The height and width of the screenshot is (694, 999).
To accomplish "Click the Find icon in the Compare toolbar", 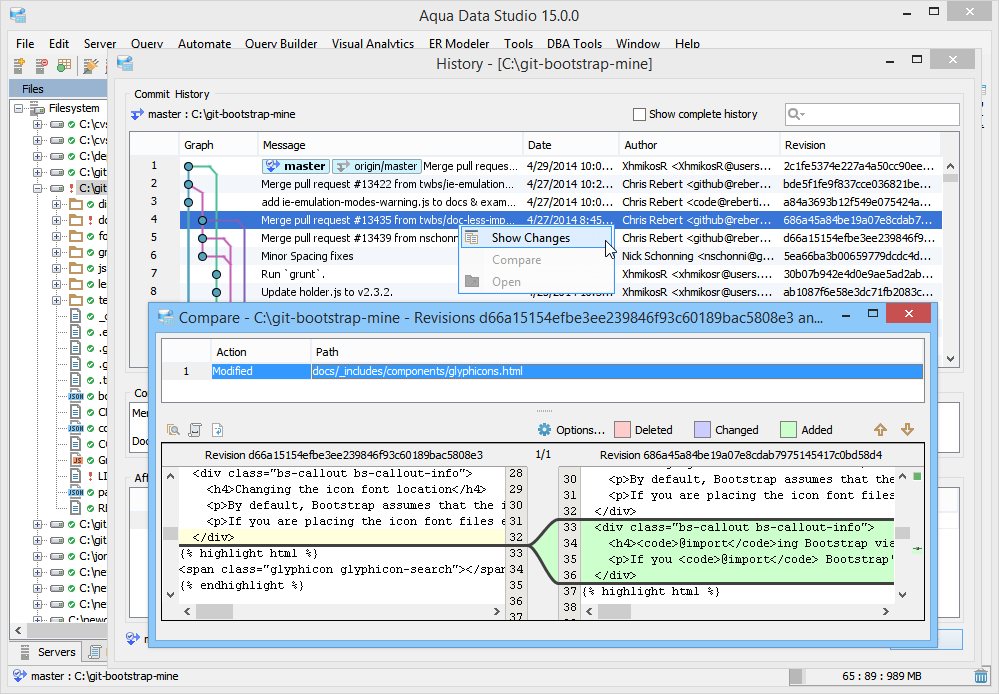I will (x=173, y=430).
